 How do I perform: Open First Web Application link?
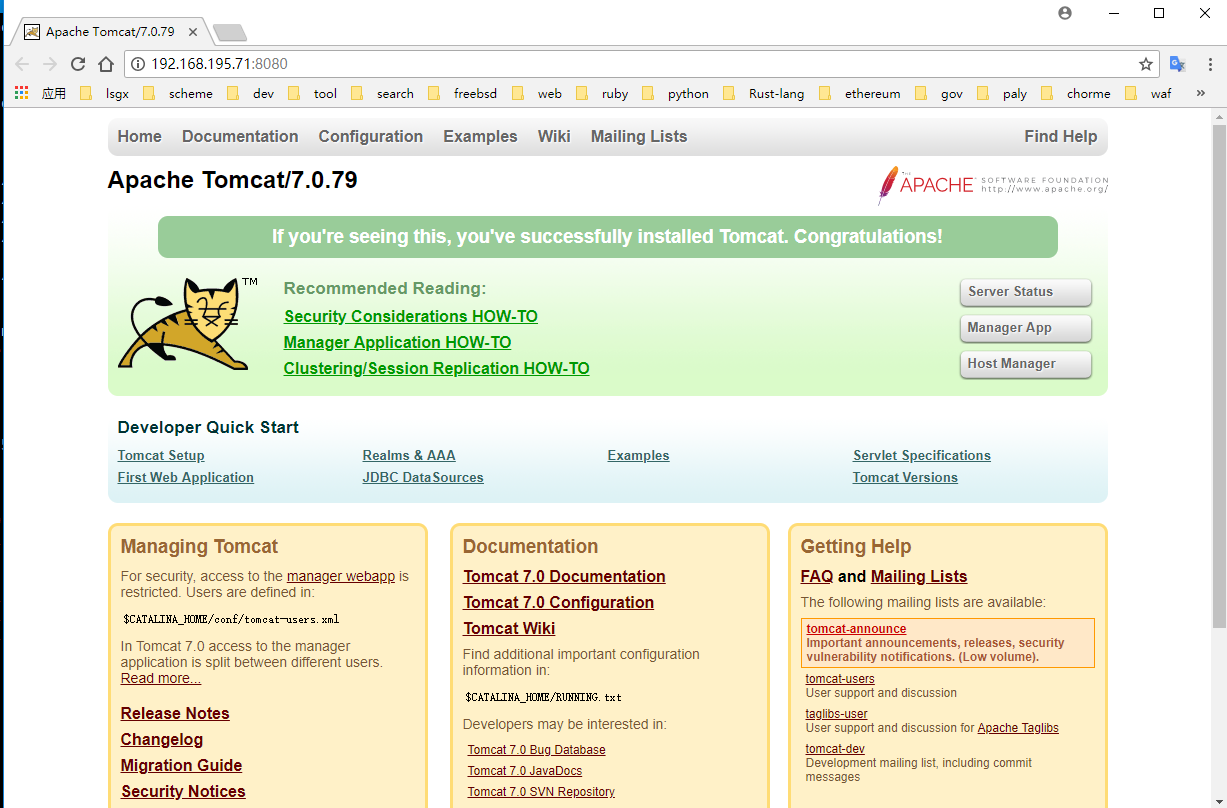tap(185, 478)
